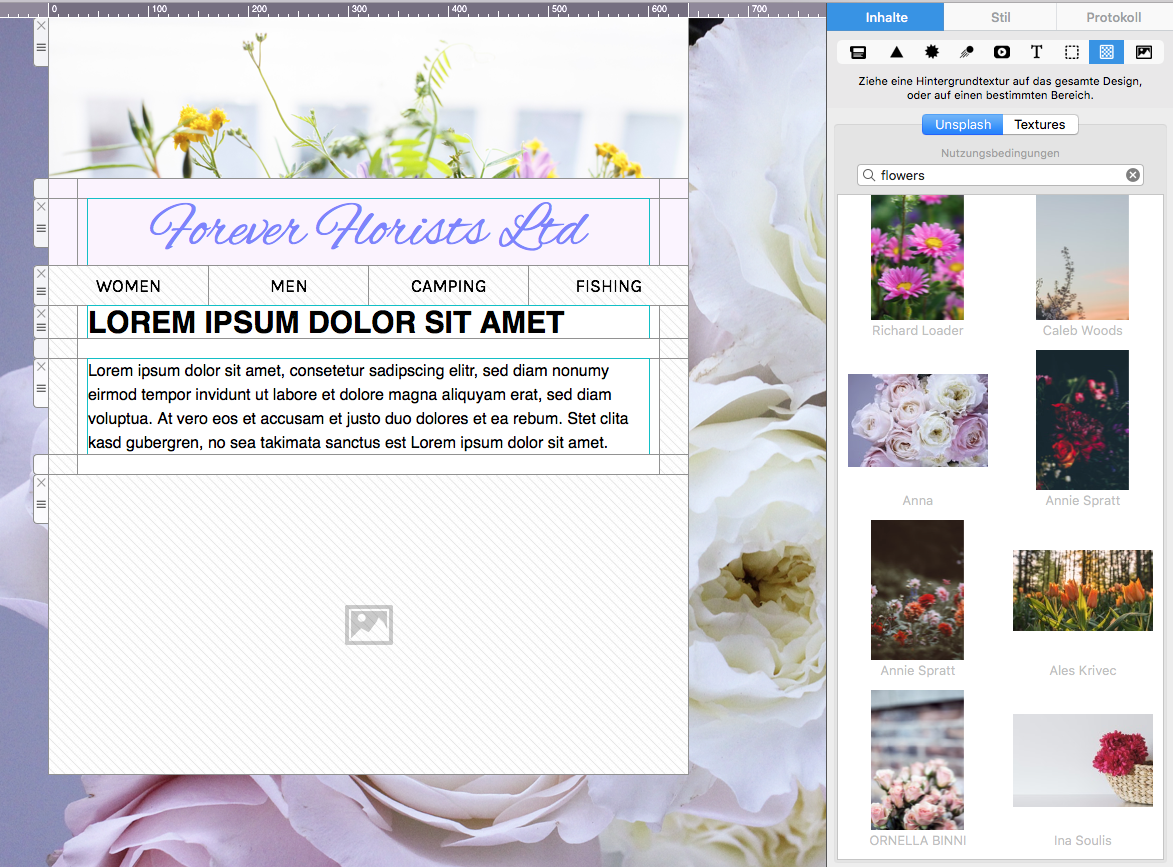The width and height of the screenshot is (1173, 867).
Task: Select Ales Krivec's orange tulips photo
Action: pos(1082,590)
